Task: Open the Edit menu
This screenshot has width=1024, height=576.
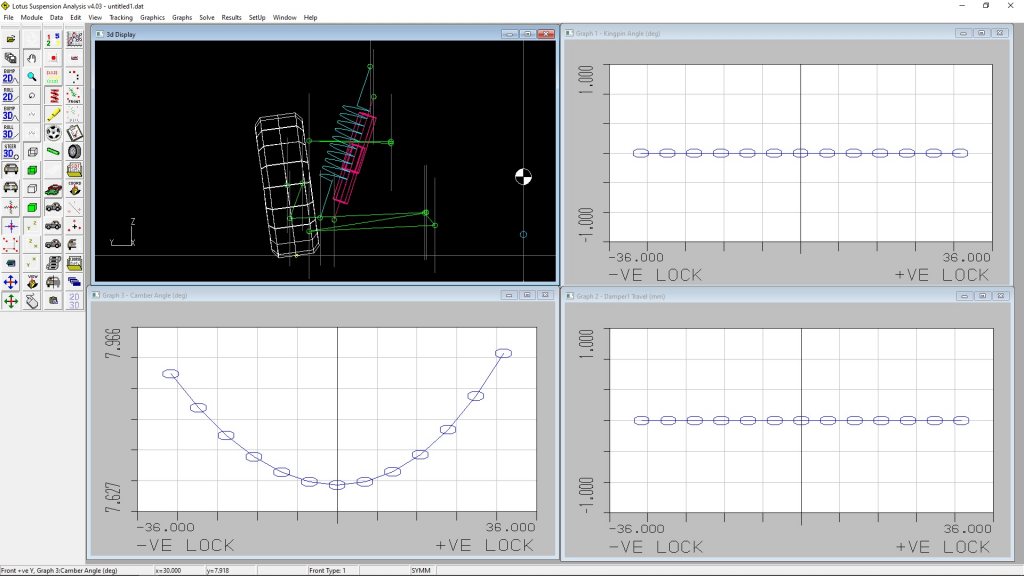Action: 76,18
